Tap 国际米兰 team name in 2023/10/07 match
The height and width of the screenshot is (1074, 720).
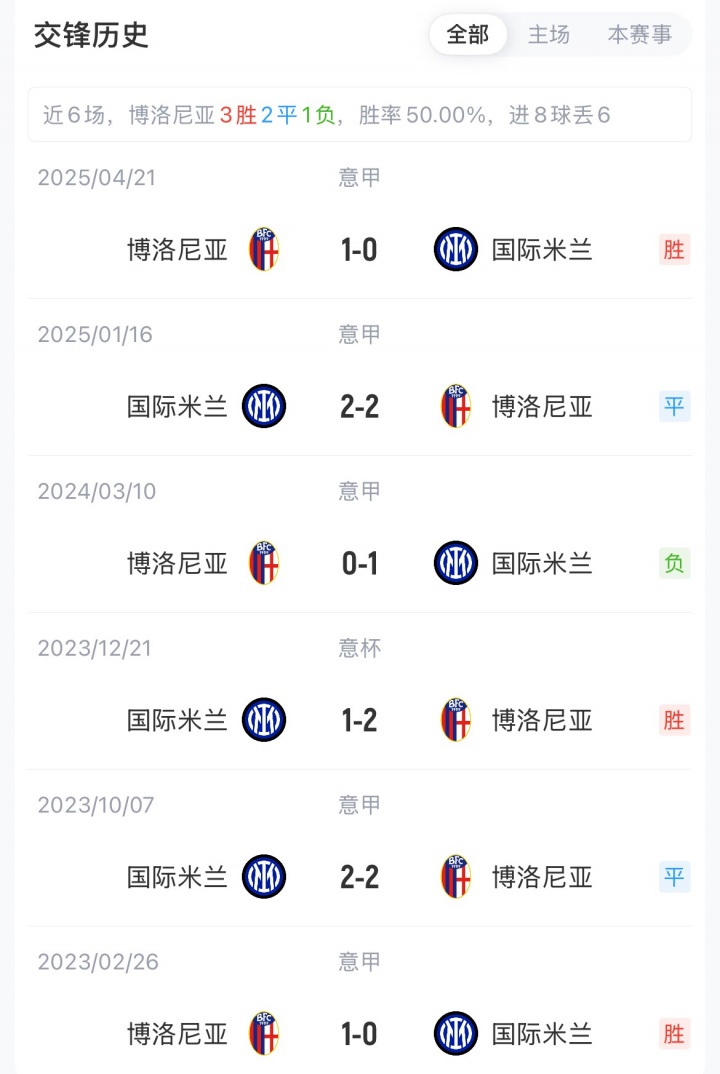(x=177, y=877)
